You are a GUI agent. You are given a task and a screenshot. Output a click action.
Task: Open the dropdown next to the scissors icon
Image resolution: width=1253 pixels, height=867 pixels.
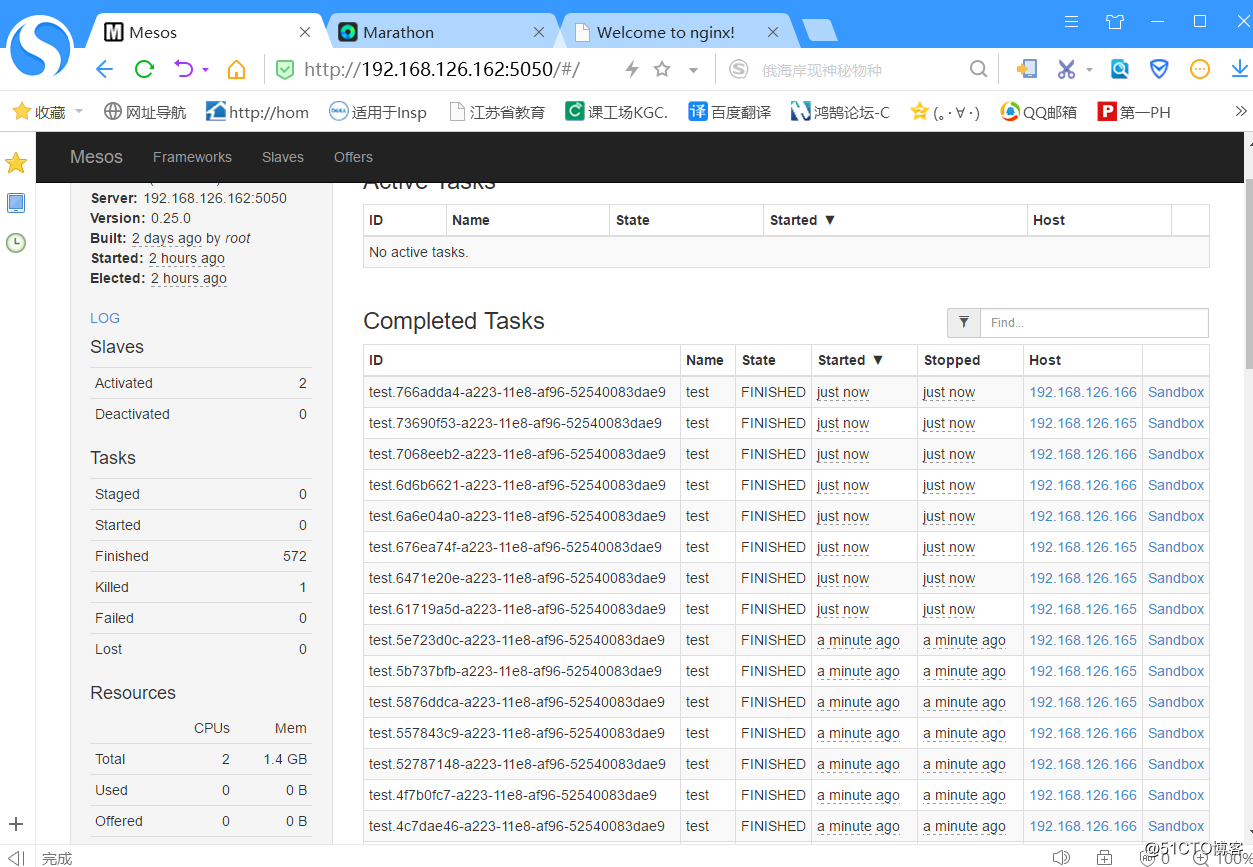pos(1089,70)
